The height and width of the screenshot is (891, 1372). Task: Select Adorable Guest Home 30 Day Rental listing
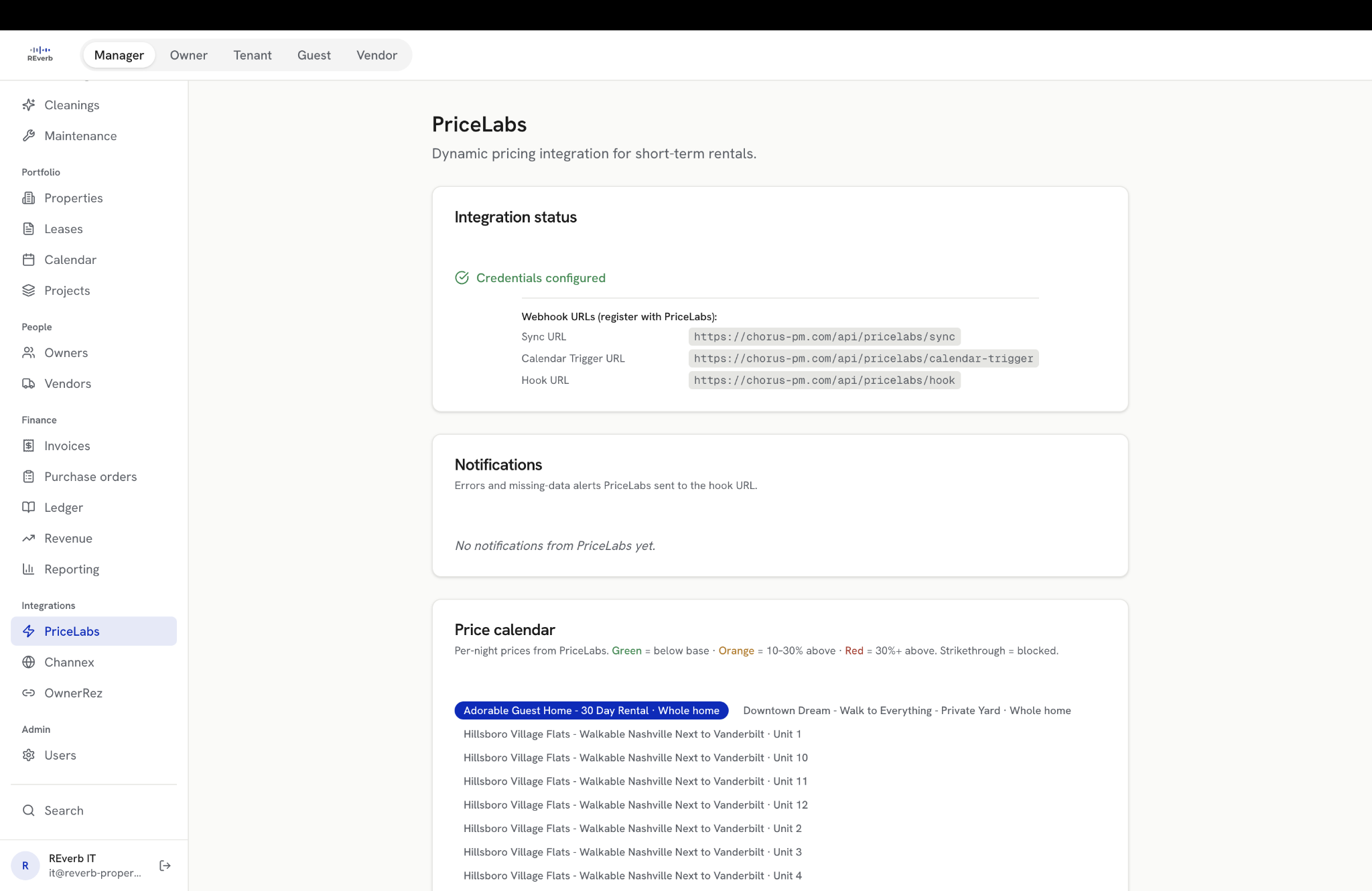(x=592, y=711)
